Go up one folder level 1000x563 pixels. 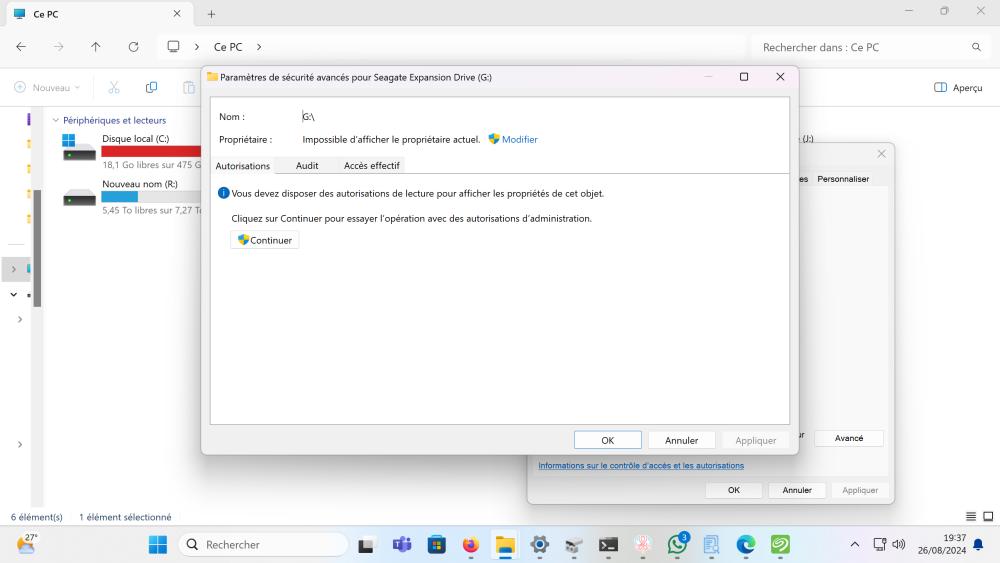[x=96, y=47]
